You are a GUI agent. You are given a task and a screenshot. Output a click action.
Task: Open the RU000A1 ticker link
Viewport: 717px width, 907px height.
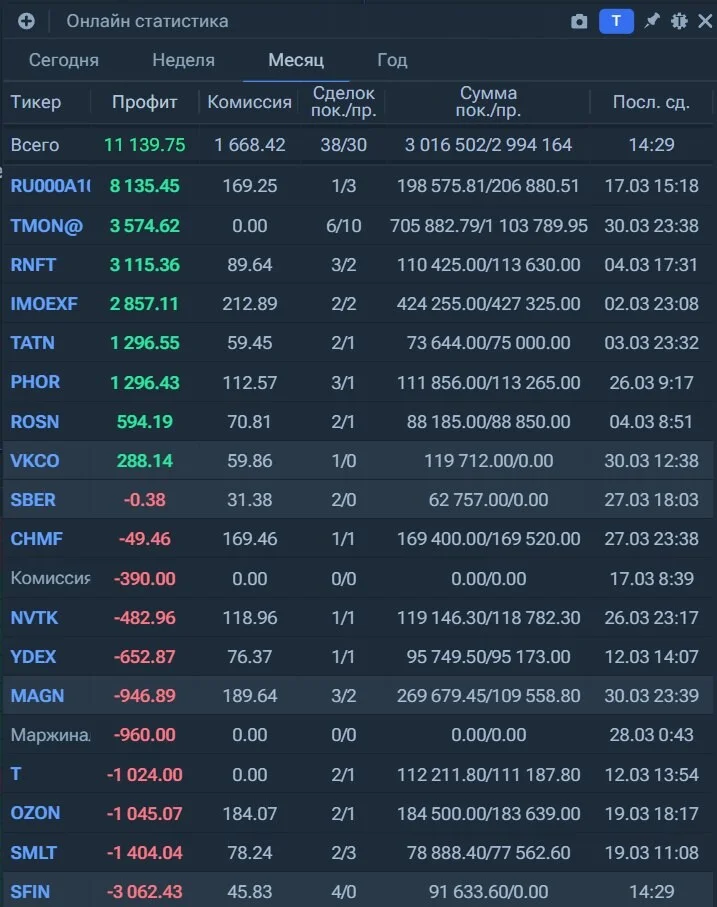[x=50, y=186]
